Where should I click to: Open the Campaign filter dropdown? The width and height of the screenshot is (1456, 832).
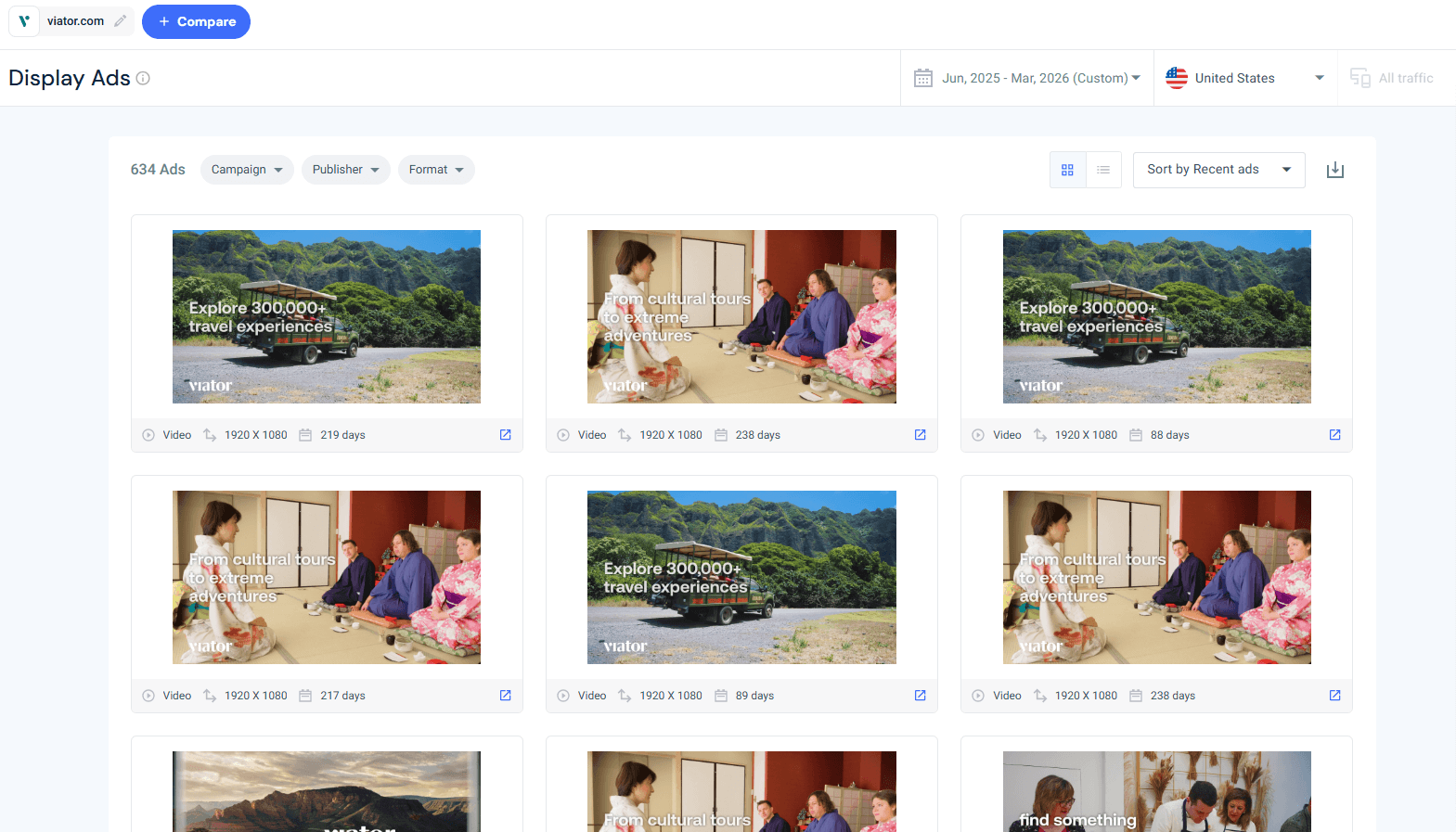pyautogui.click(x=247, y=170)
